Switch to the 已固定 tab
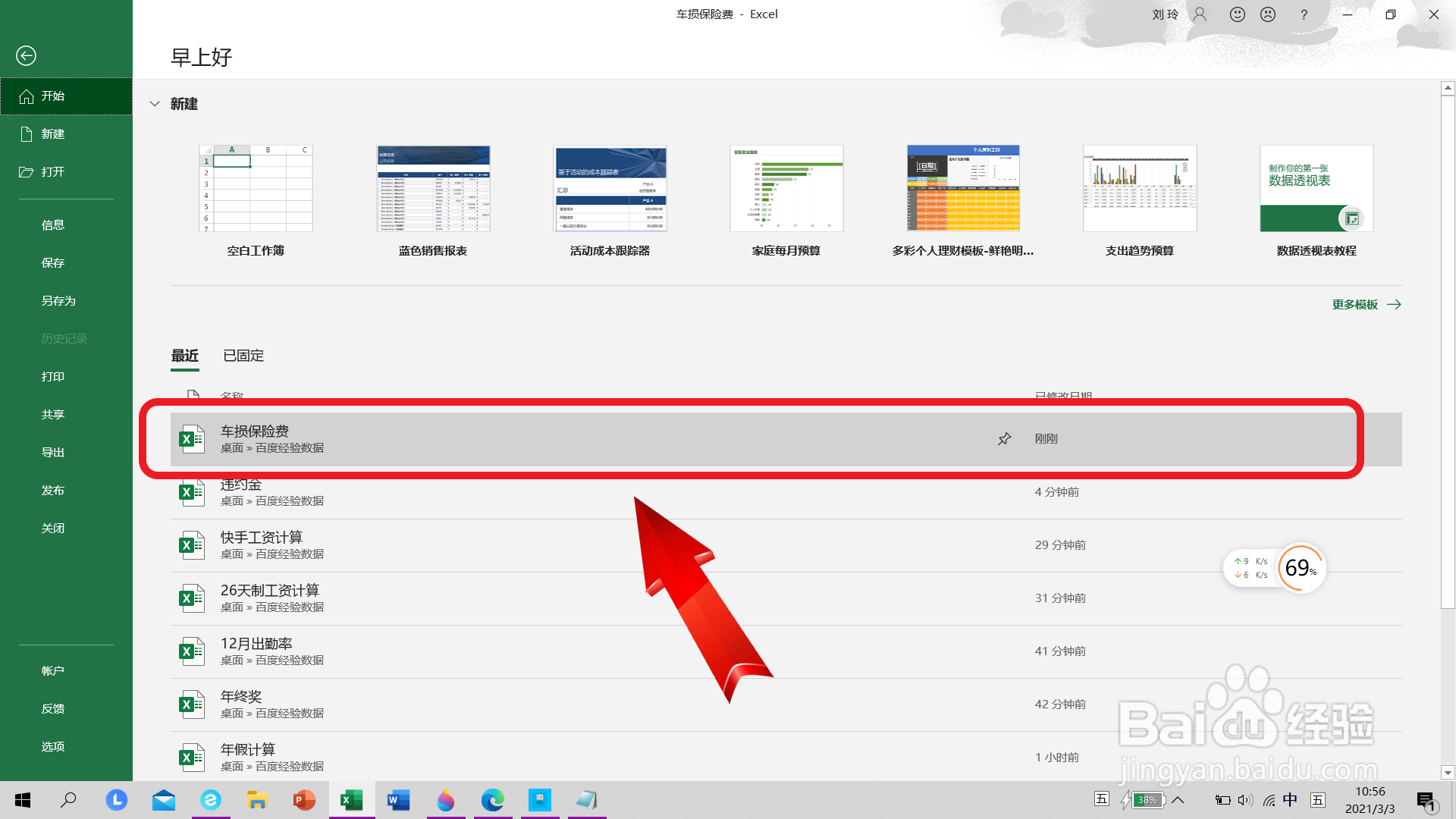Screen dimensions: 1456x819 click(x=243, y=356)
